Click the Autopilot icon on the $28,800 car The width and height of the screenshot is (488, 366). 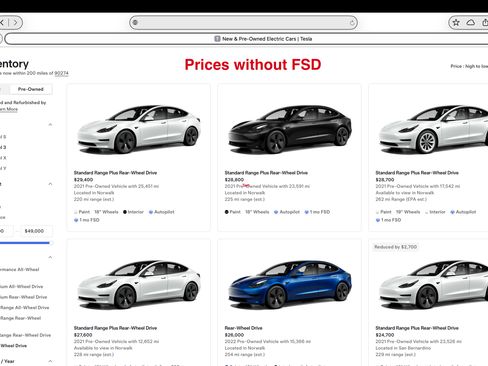pos(276,212)
